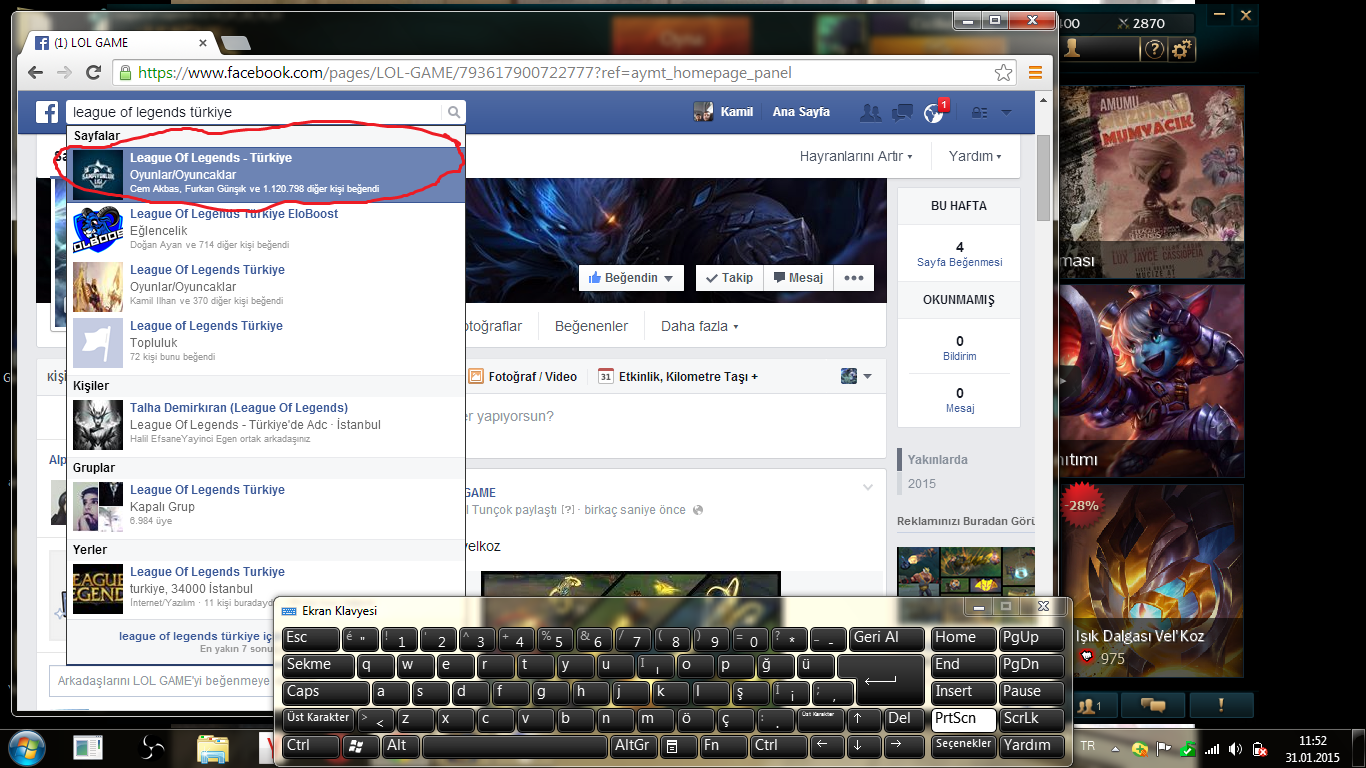
Task: Reload the page in Chrome
Action: (94, 73)
